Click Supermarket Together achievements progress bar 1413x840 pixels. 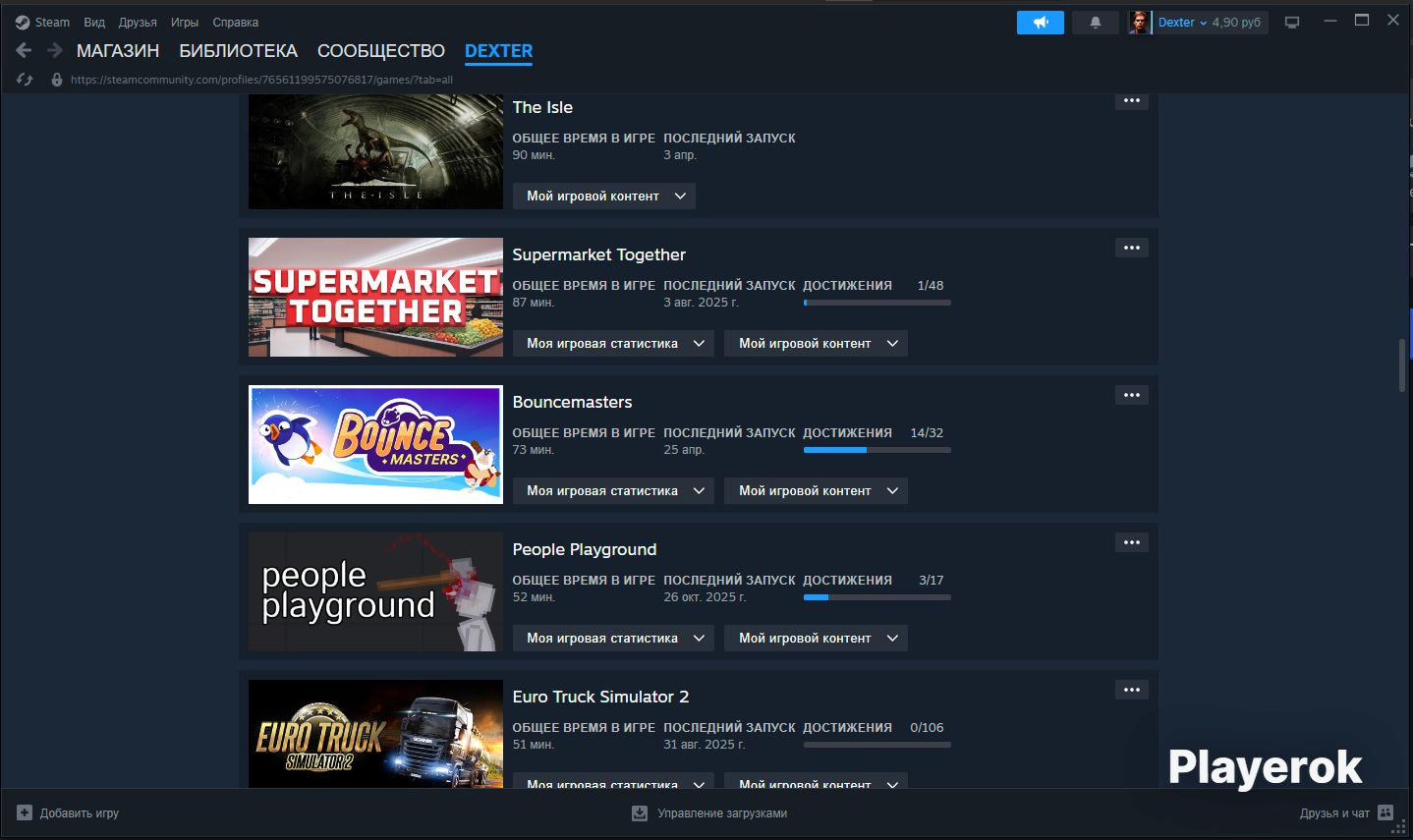click(x=877, y=303)
